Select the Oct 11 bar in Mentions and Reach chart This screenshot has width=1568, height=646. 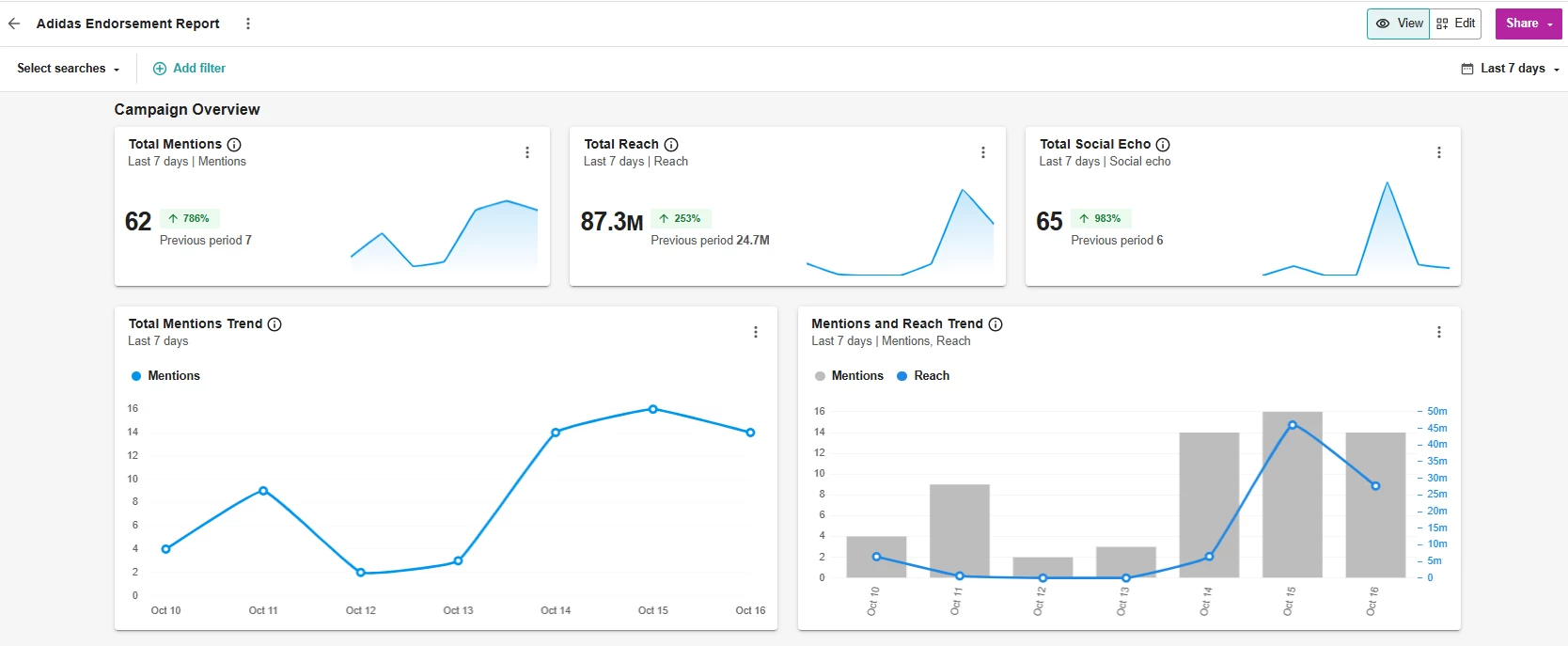(960, 531)
